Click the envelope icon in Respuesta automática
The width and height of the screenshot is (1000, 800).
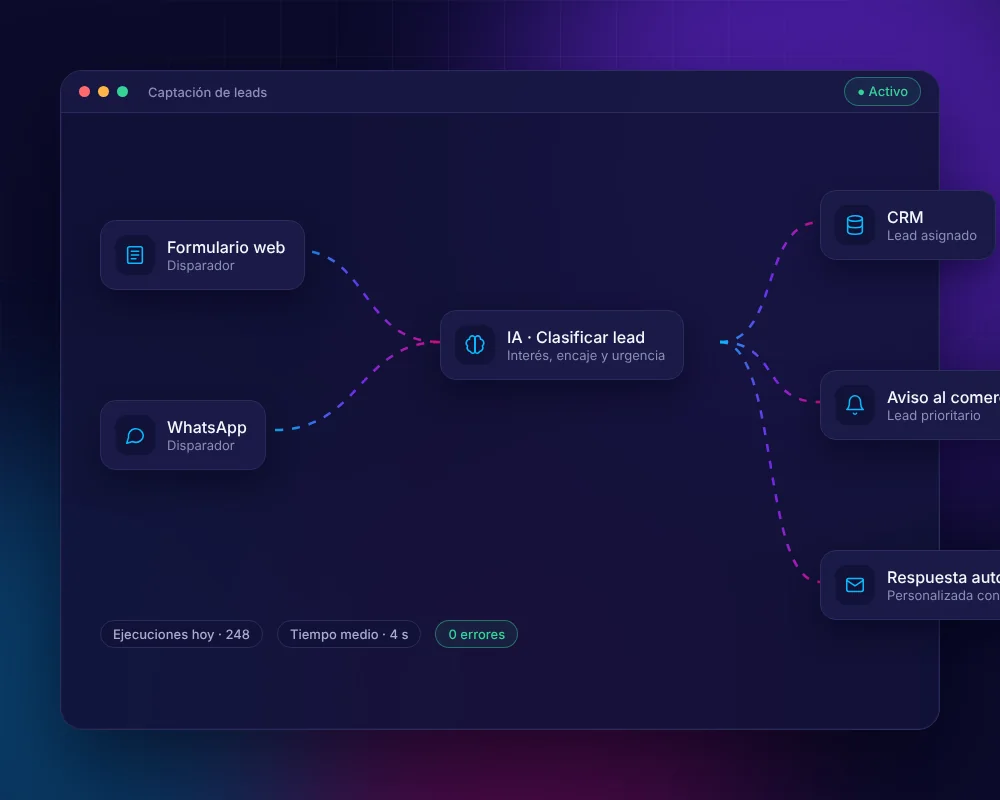coord(855,584)
